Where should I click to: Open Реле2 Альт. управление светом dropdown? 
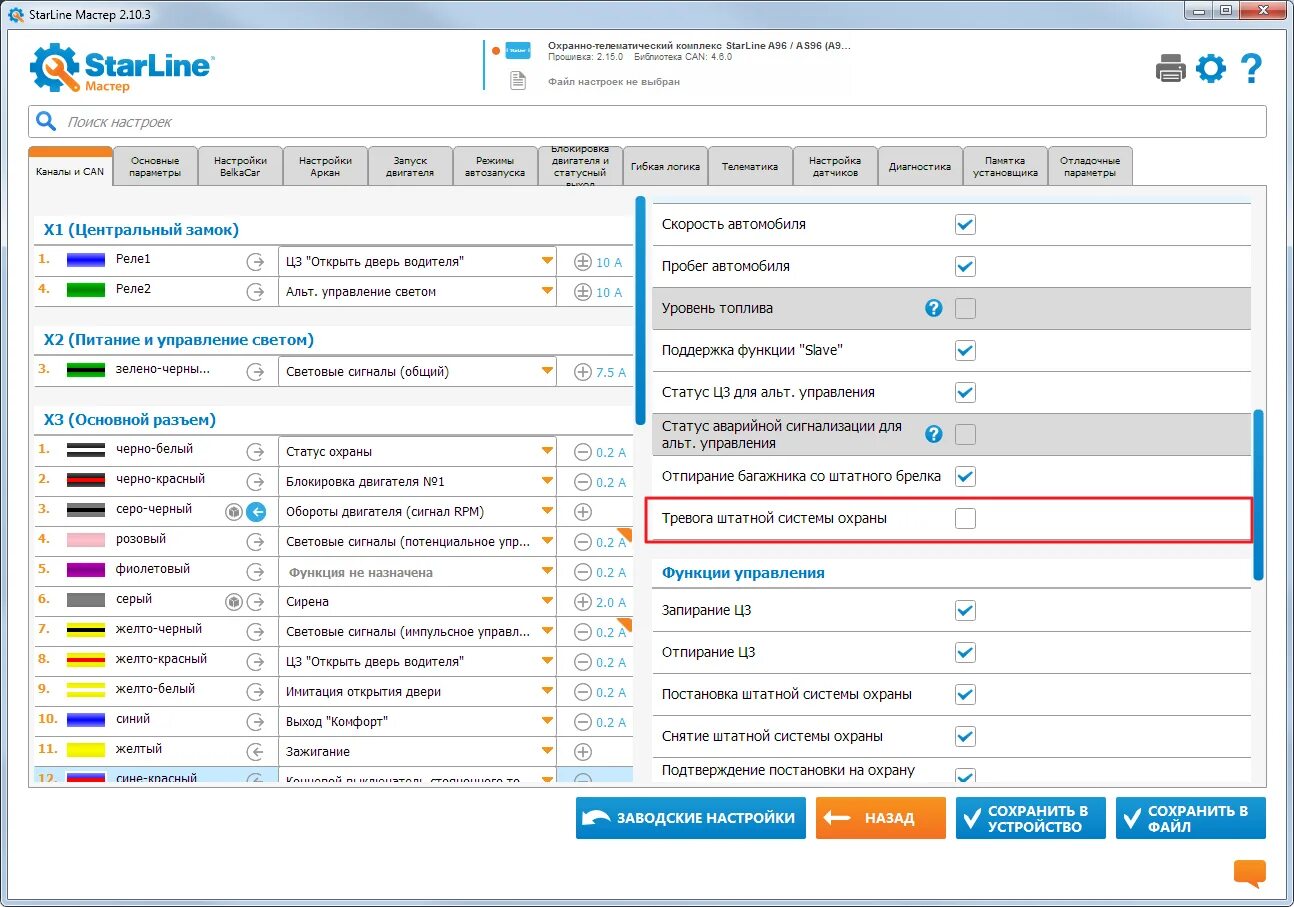coord(417,291)
